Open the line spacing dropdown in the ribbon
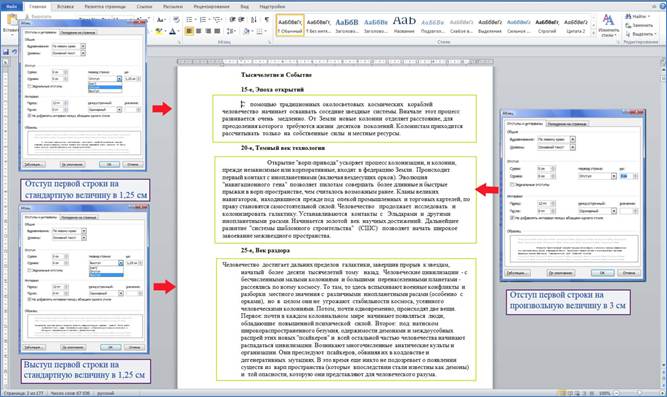The image size is (667, 397). click(231, 31)
